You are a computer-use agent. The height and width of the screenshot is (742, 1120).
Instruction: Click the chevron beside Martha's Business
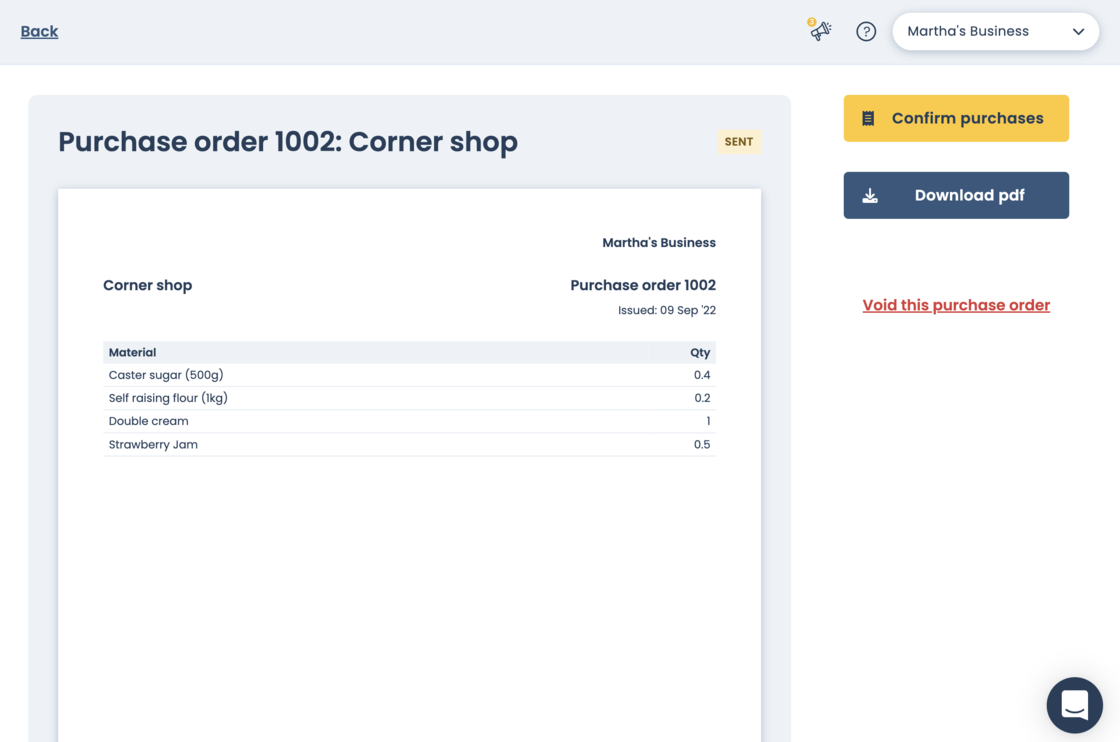point(1078,32)
